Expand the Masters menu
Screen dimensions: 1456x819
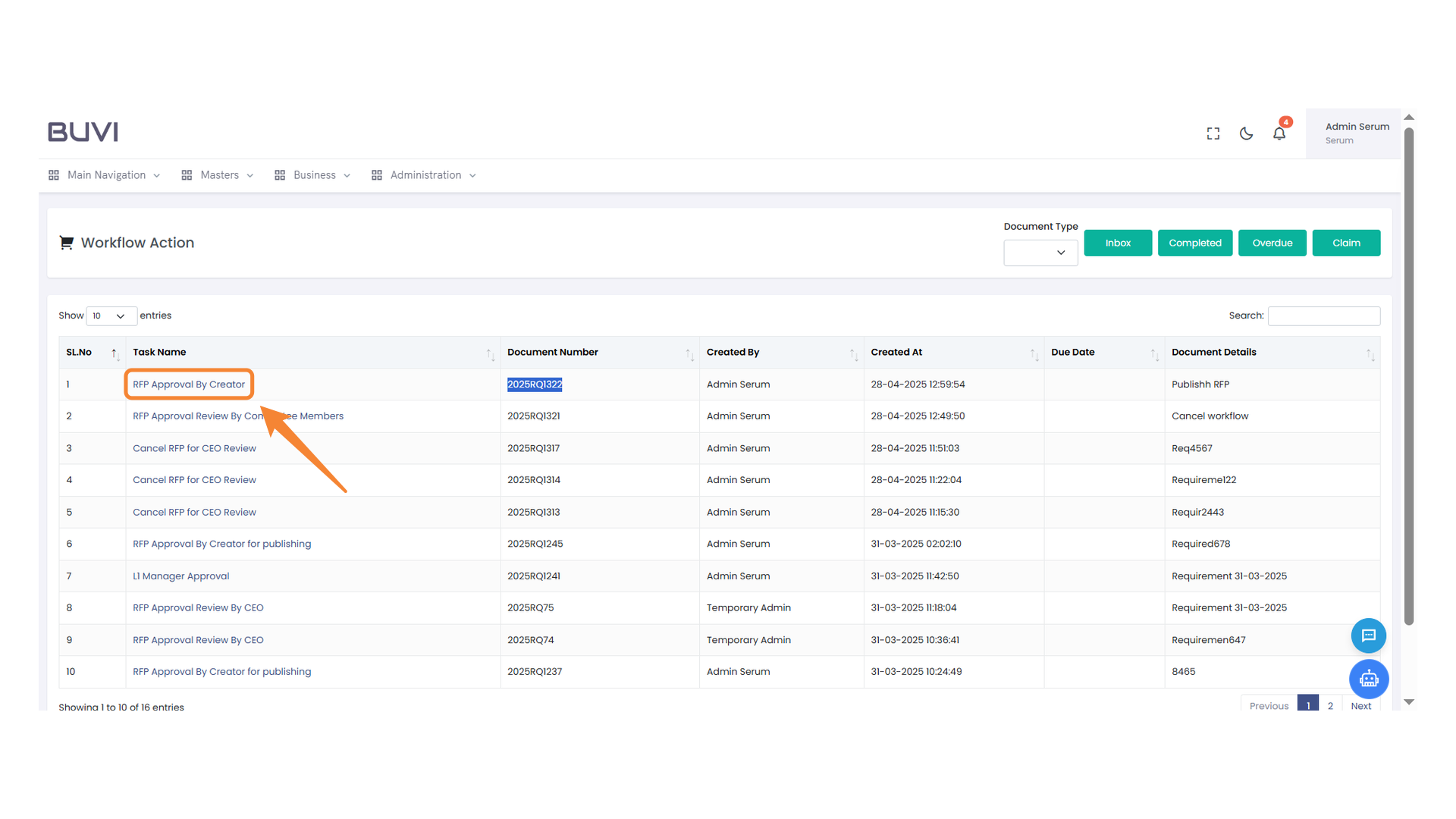coord(218,175)
